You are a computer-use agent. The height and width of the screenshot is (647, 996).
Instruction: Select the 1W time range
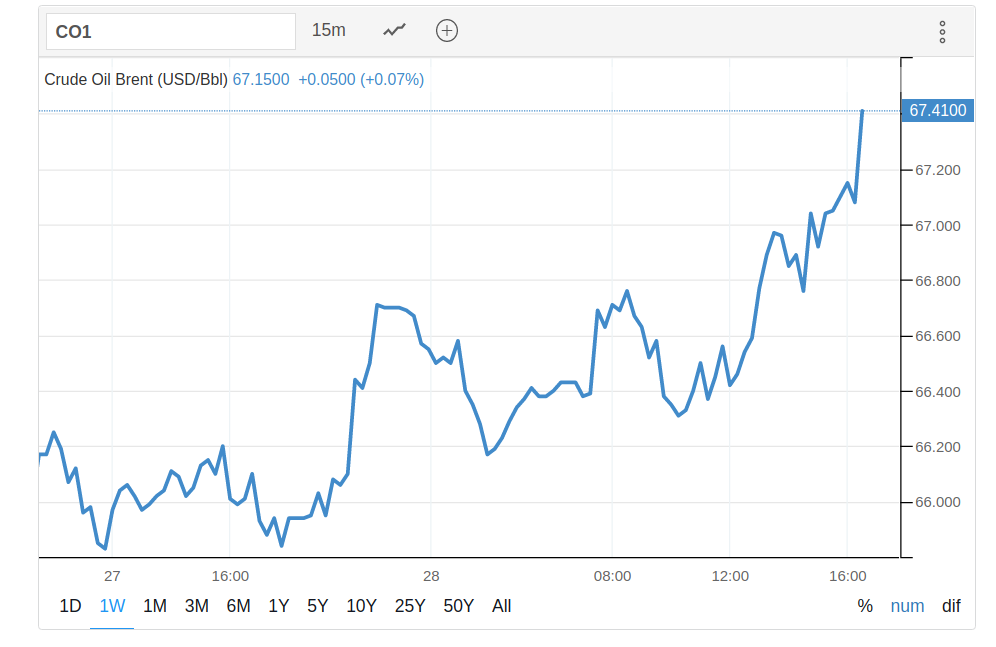(x=112, y=606)
